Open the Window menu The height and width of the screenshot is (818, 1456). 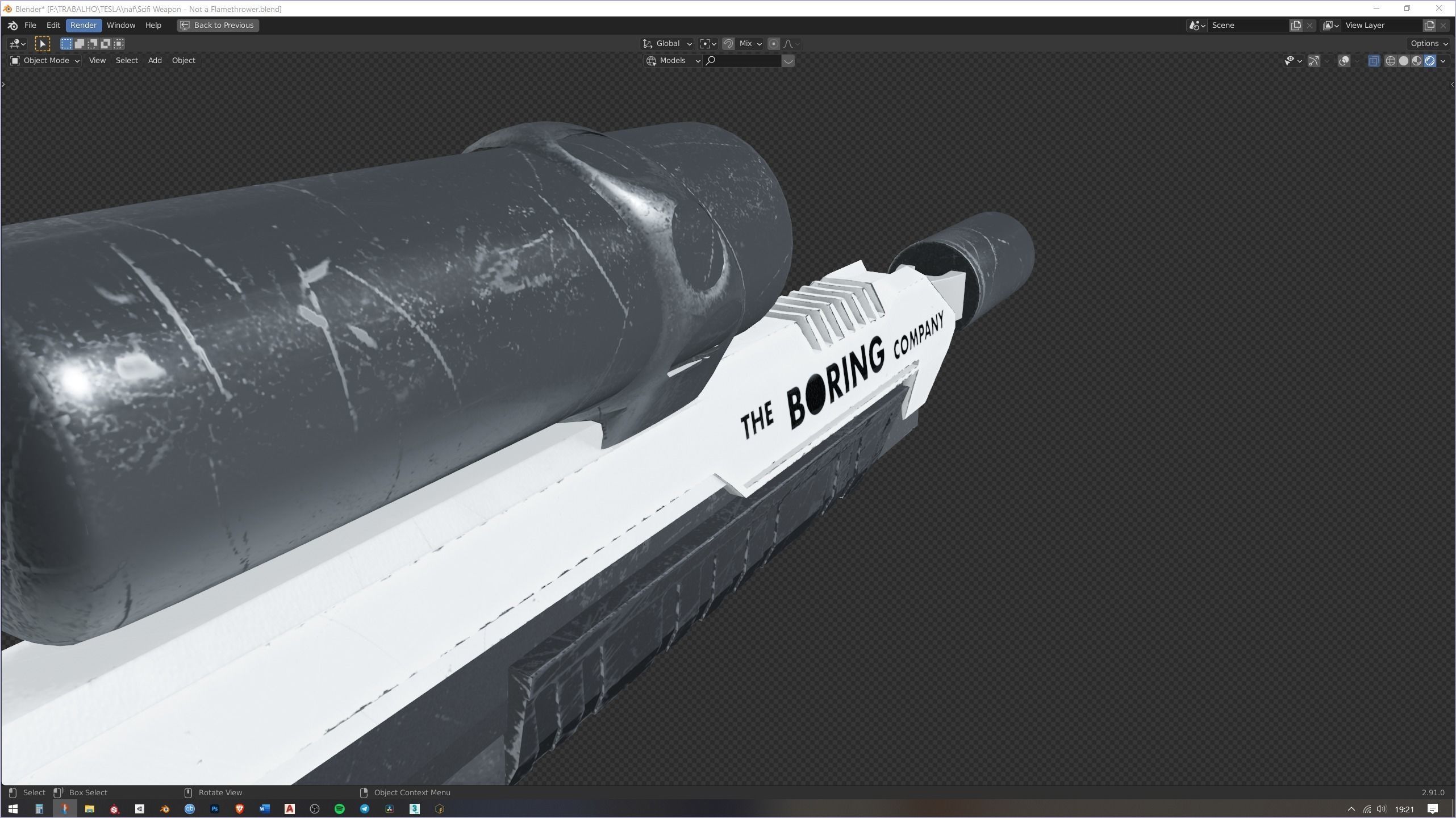[x=121, y=26]
